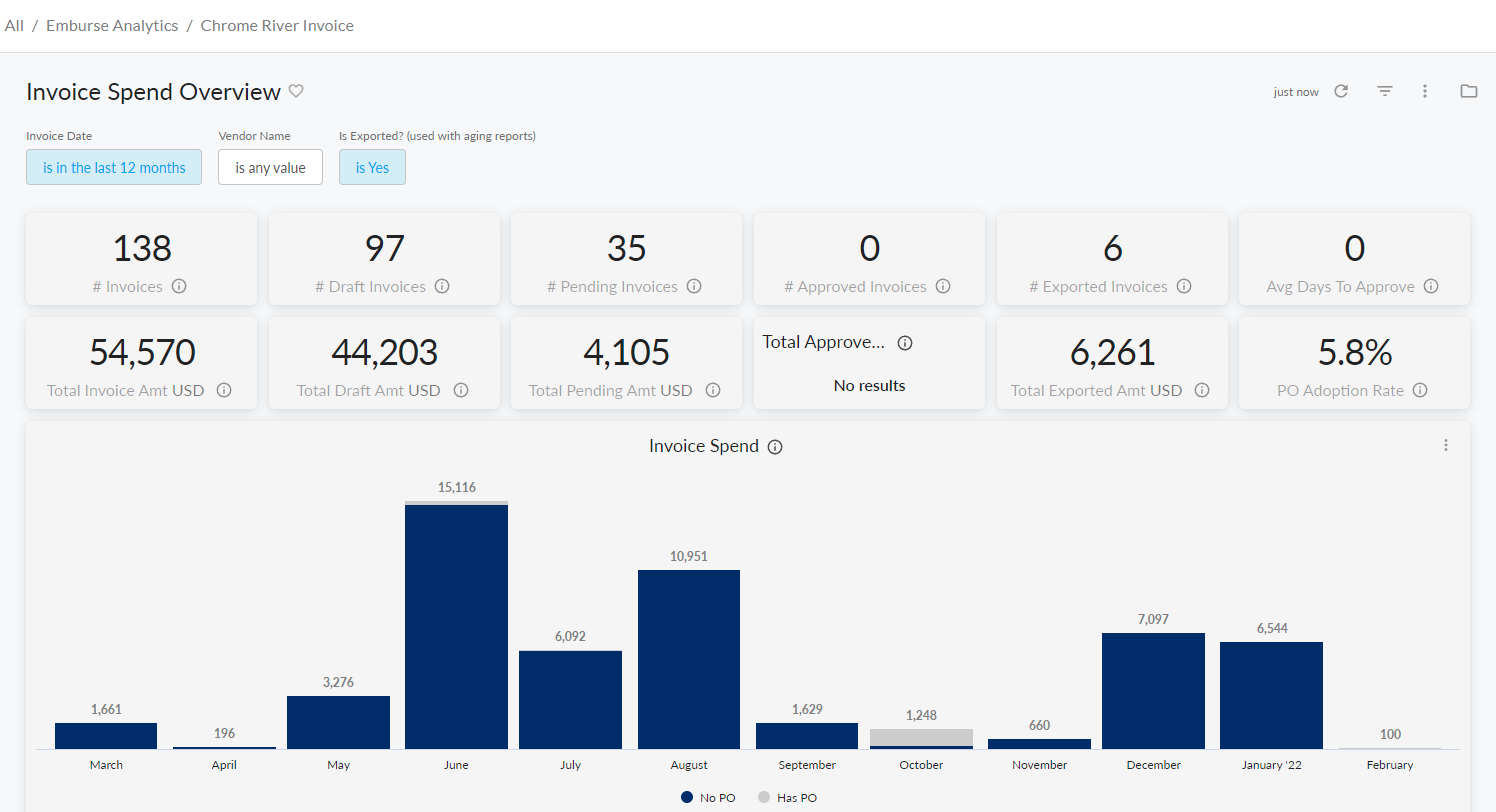Viewport: 1496px width, 812px height.
Task: Open the Invoice Spend tile options menu
Action: click(x=1445, y=446)
